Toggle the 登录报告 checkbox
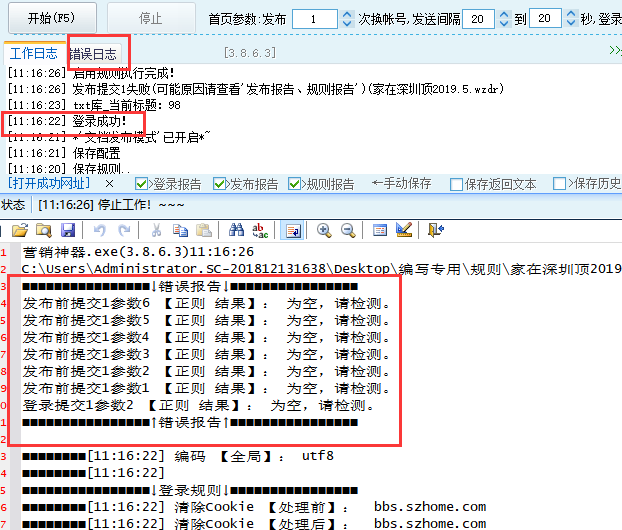The height and width of the screenshot is (530, 622). 141,184
